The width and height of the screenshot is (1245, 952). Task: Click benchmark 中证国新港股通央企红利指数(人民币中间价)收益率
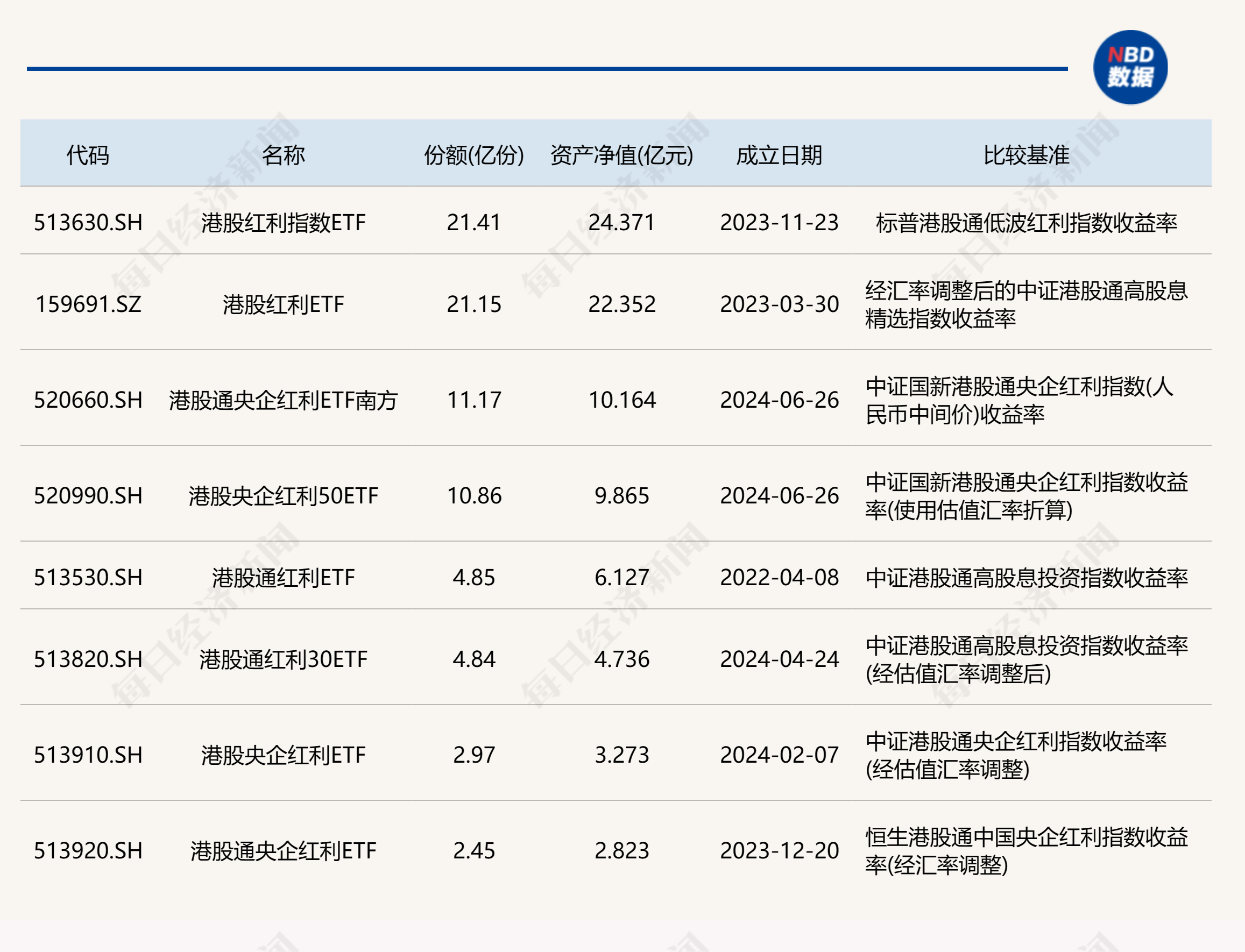coord(1020,400)
